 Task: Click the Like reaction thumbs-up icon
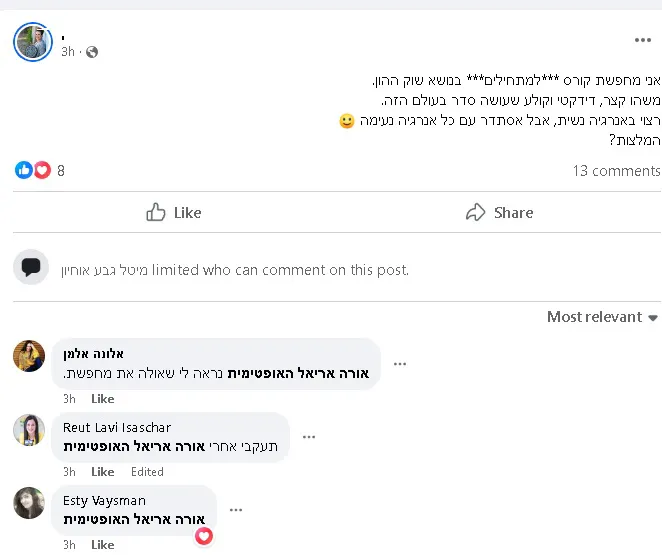24,170
